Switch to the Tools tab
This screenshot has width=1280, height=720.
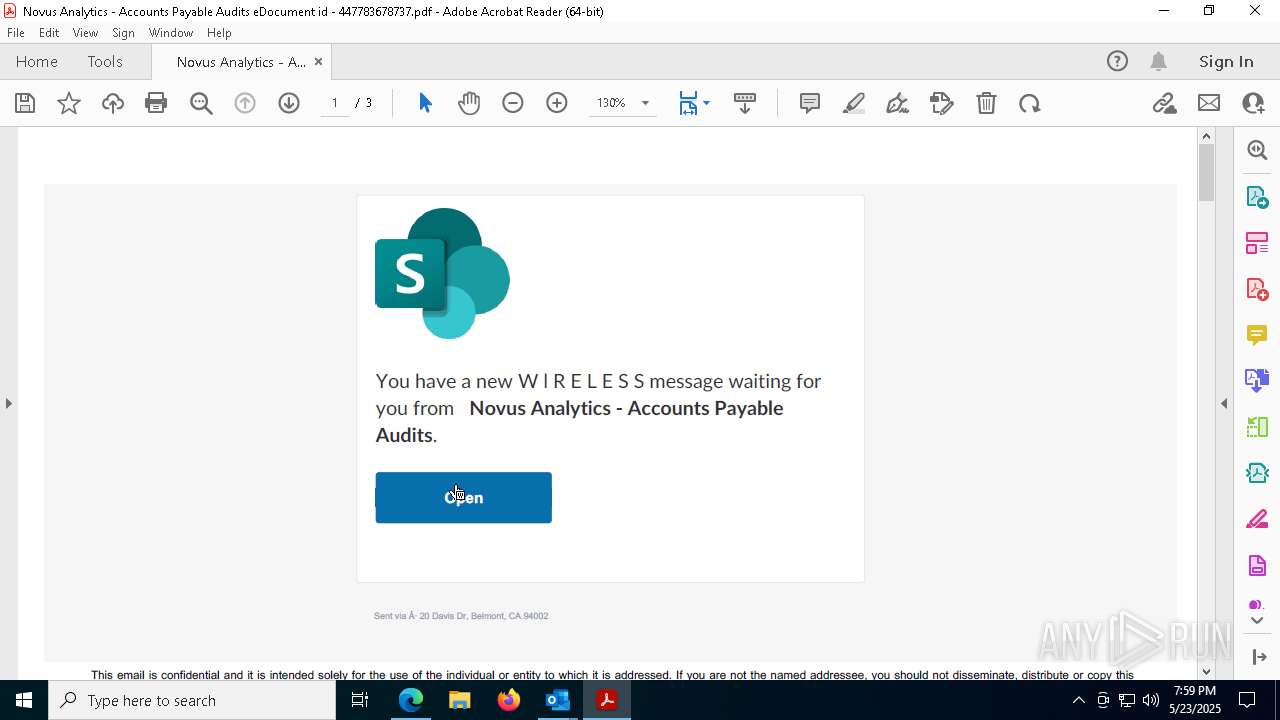105,62
